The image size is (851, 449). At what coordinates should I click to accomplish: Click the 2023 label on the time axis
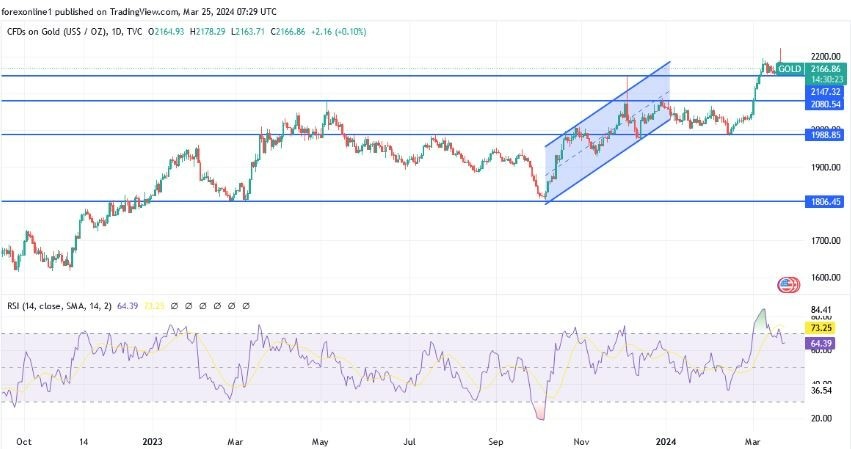[153, 442]
